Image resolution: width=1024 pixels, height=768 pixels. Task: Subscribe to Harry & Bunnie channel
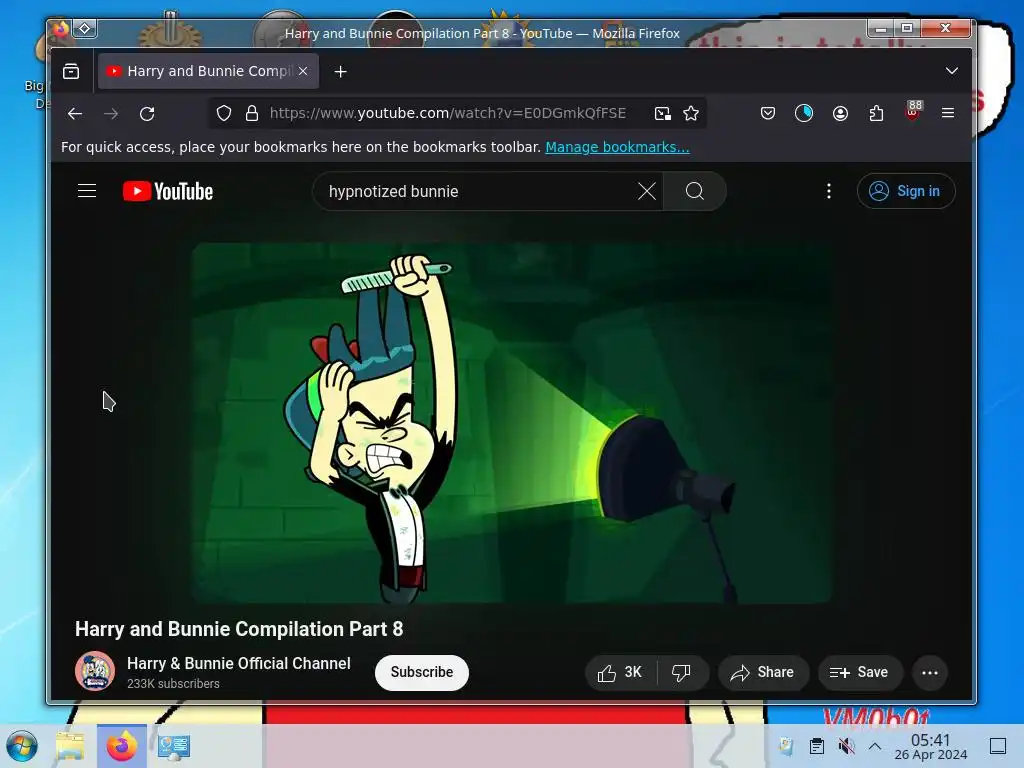[422, 672]
